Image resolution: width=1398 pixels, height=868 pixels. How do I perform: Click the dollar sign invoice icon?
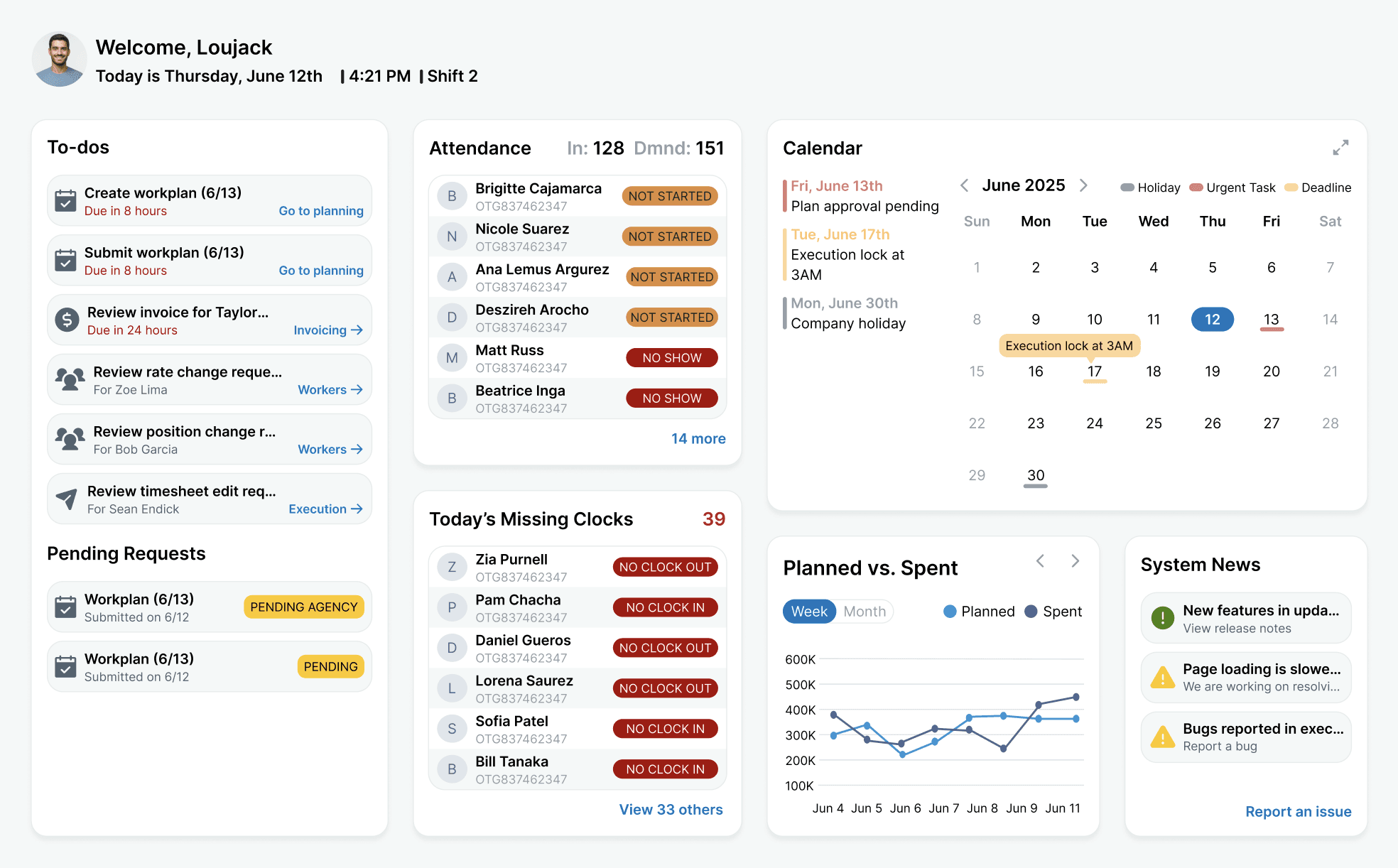[67, 320]
